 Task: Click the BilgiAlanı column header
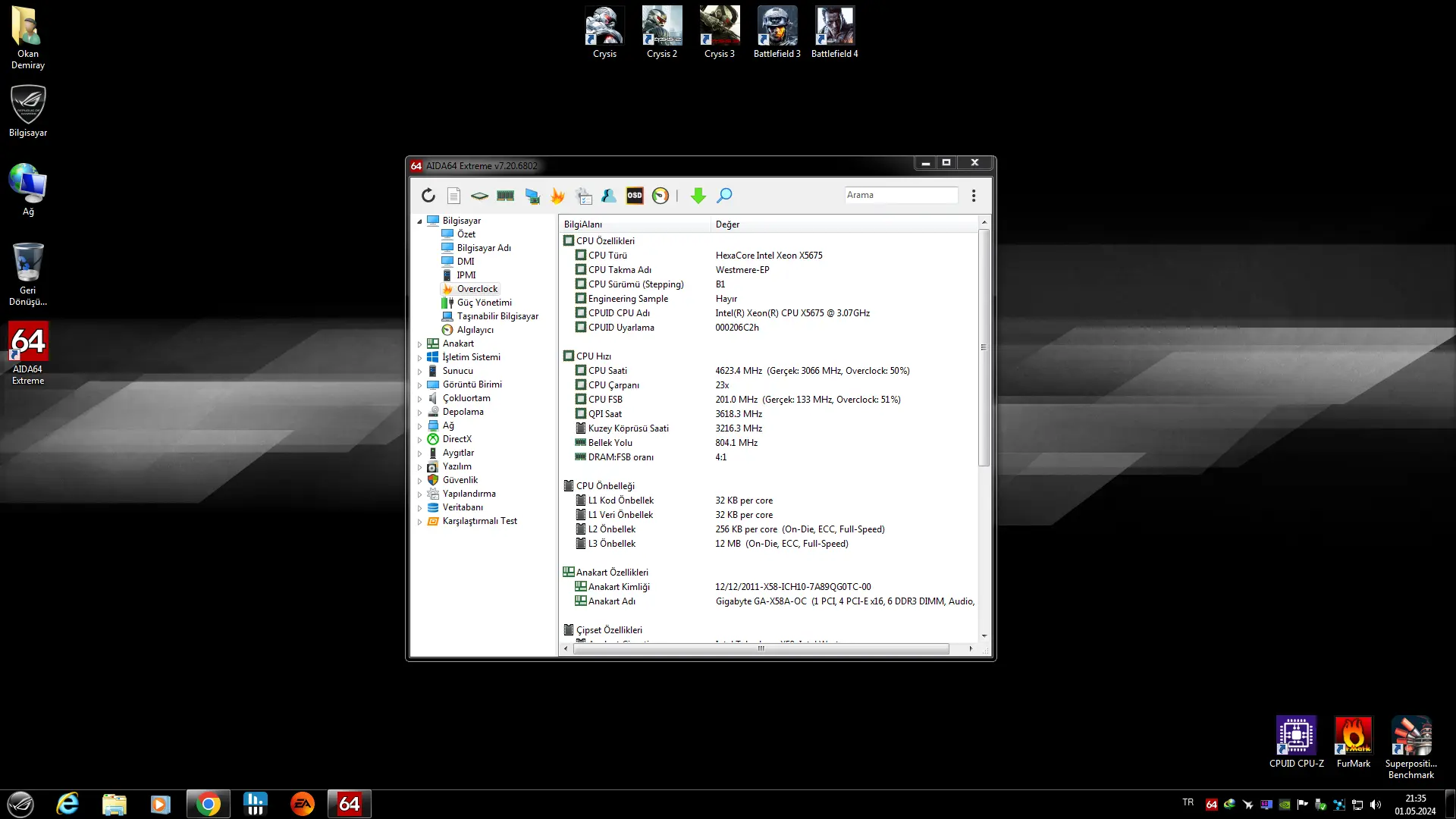pyautogui.click(x=635, y=224)
